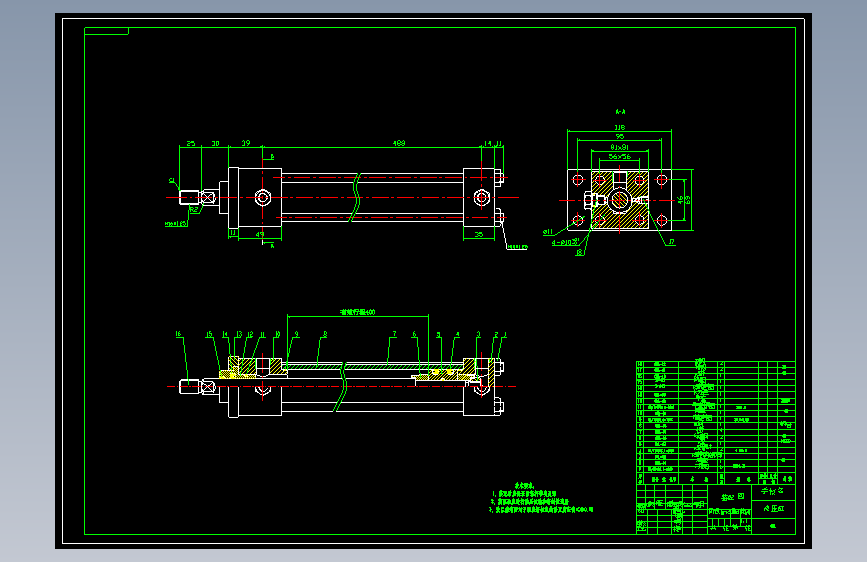This screenshot has width=867, height=562.
Task: Select the 118 width dimension
Action: 619,127
